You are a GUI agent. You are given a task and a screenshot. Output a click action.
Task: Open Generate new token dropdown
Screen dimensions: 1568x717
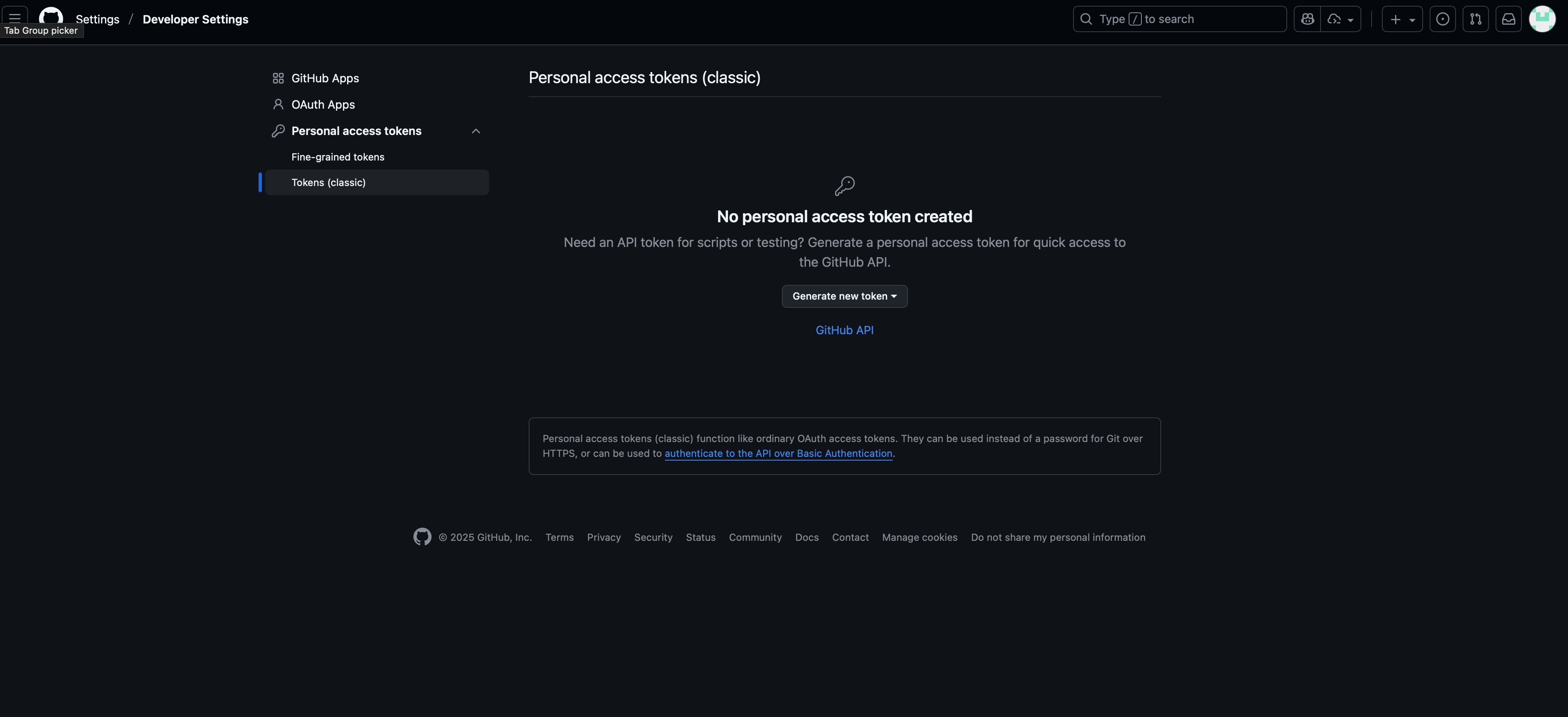(844, 296)
